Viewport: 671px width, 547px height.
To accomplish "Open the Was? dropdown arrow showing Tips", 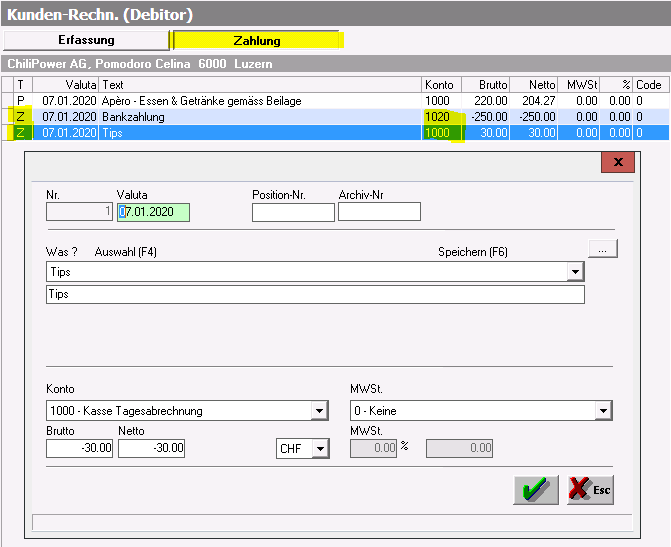I will [x=575, y=272].
